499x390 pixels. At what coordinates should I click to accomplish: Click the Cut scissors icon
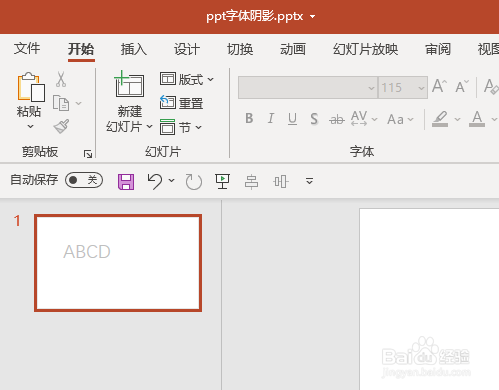click(x=61, y=79)
